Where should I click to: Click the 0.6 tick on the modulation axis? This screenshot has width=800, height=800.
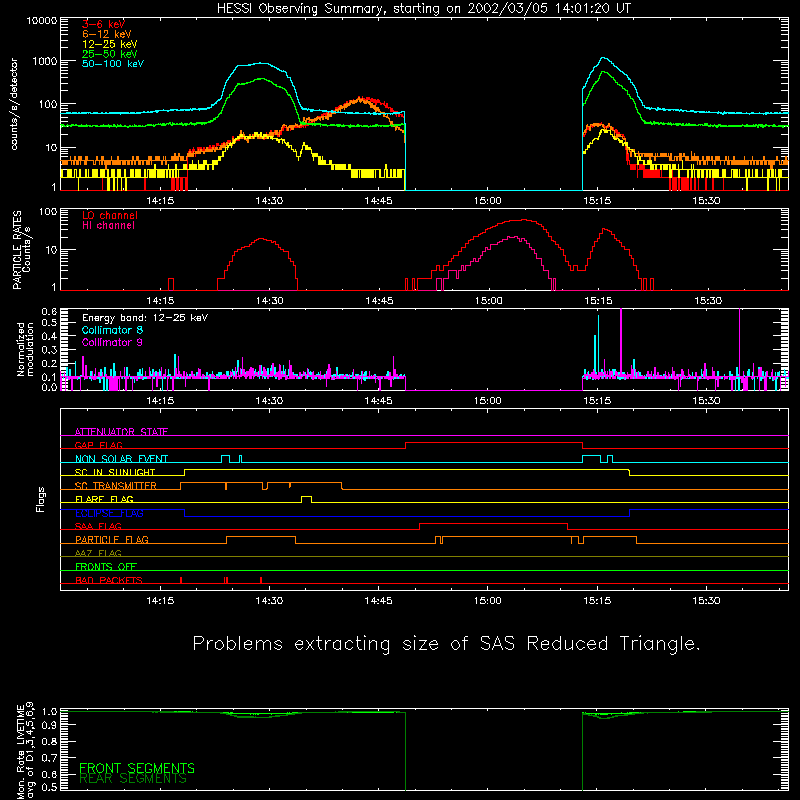pos(49,311)
